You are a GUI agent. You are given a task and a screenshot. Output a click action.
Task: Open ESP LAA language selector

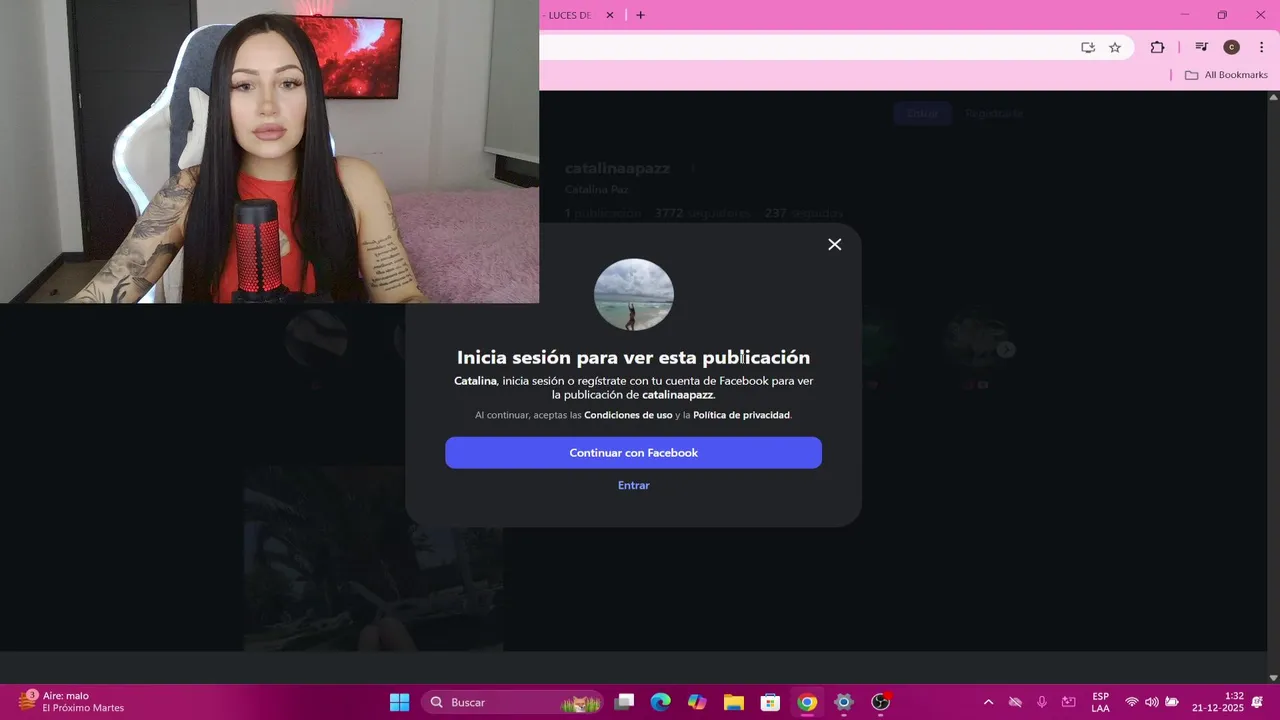(1100, 702)
